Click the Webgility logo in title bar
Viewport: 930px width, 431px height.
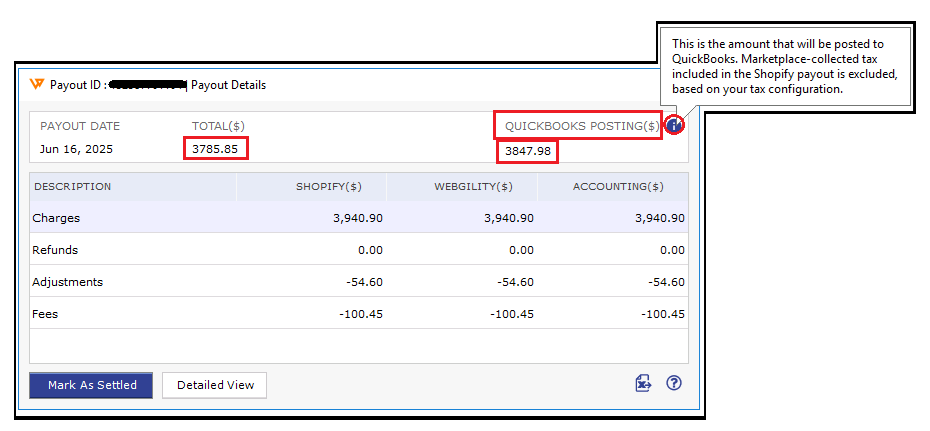pos(37,85)
